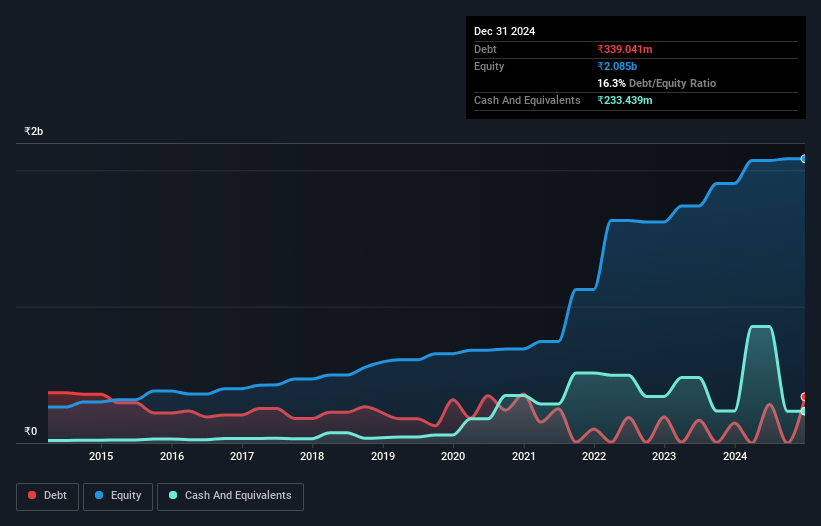Screen dimensions: 821x526
Task: Click the ₹339.041m debt value
Action: coord(625,49)
